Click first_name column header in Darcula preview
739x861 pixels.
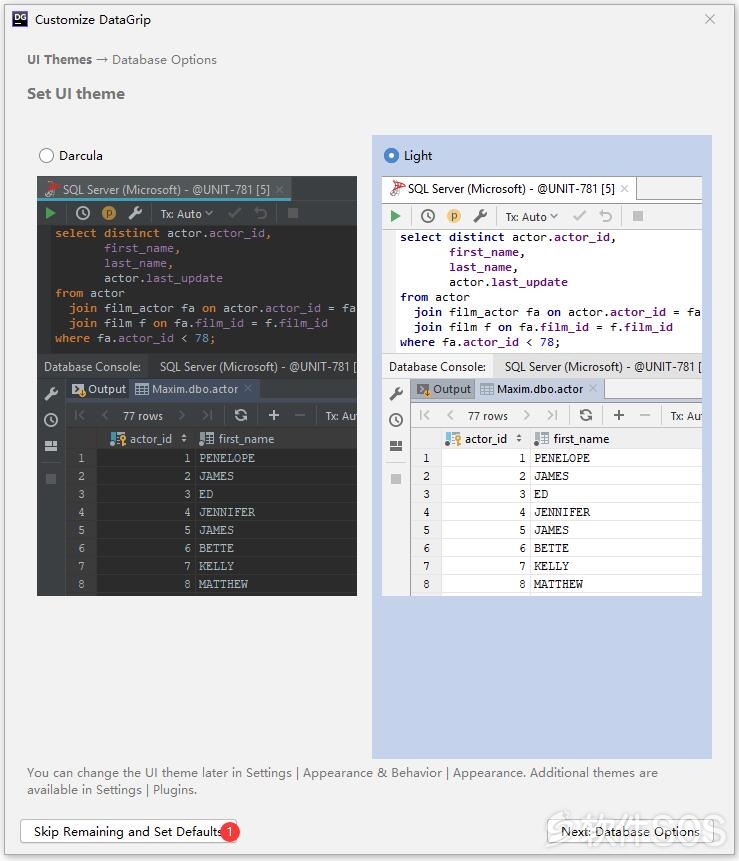[236, 439]
